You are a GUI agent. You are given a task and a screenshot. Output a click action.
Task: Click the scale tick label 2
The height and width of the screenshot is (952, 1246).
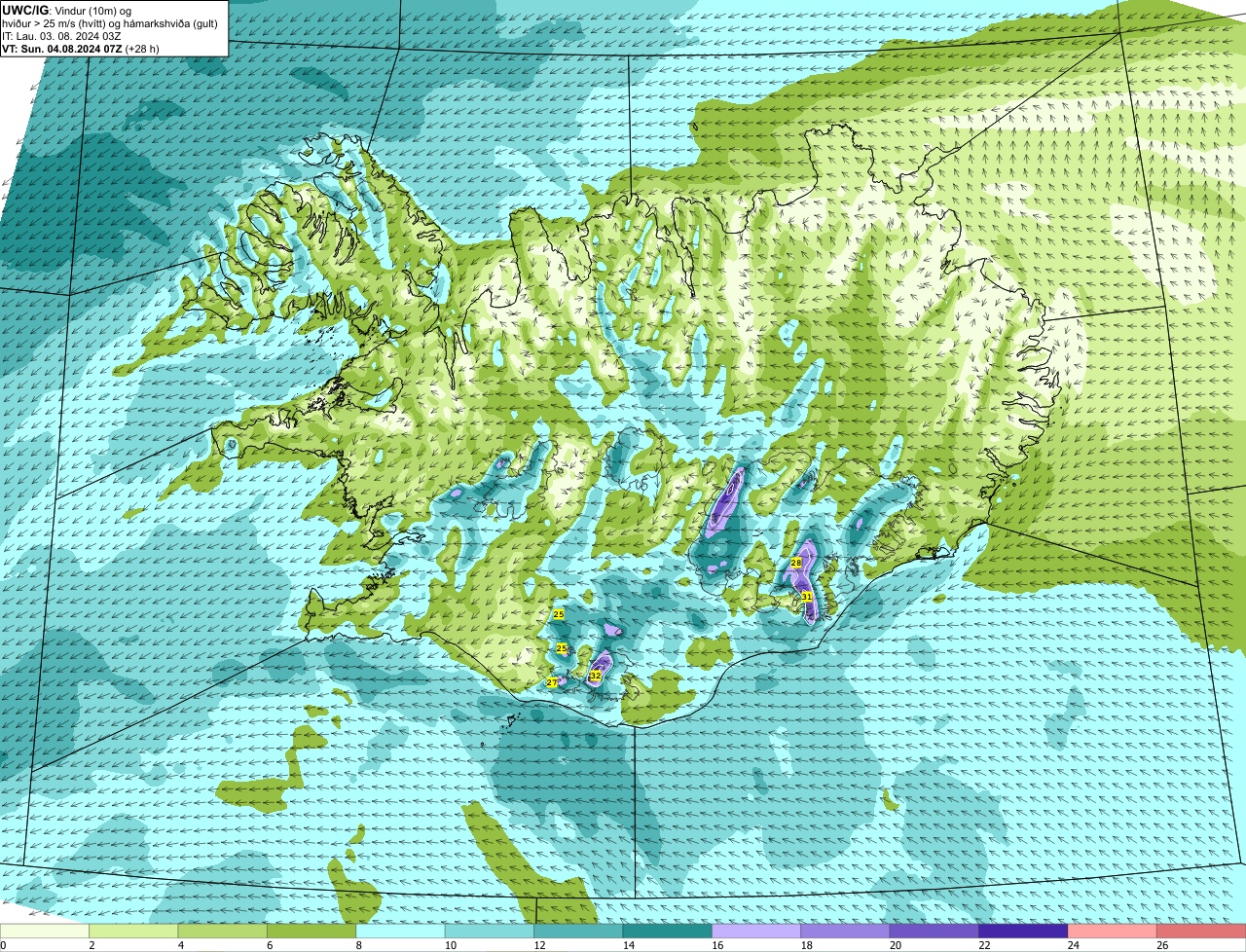(91, 945)
